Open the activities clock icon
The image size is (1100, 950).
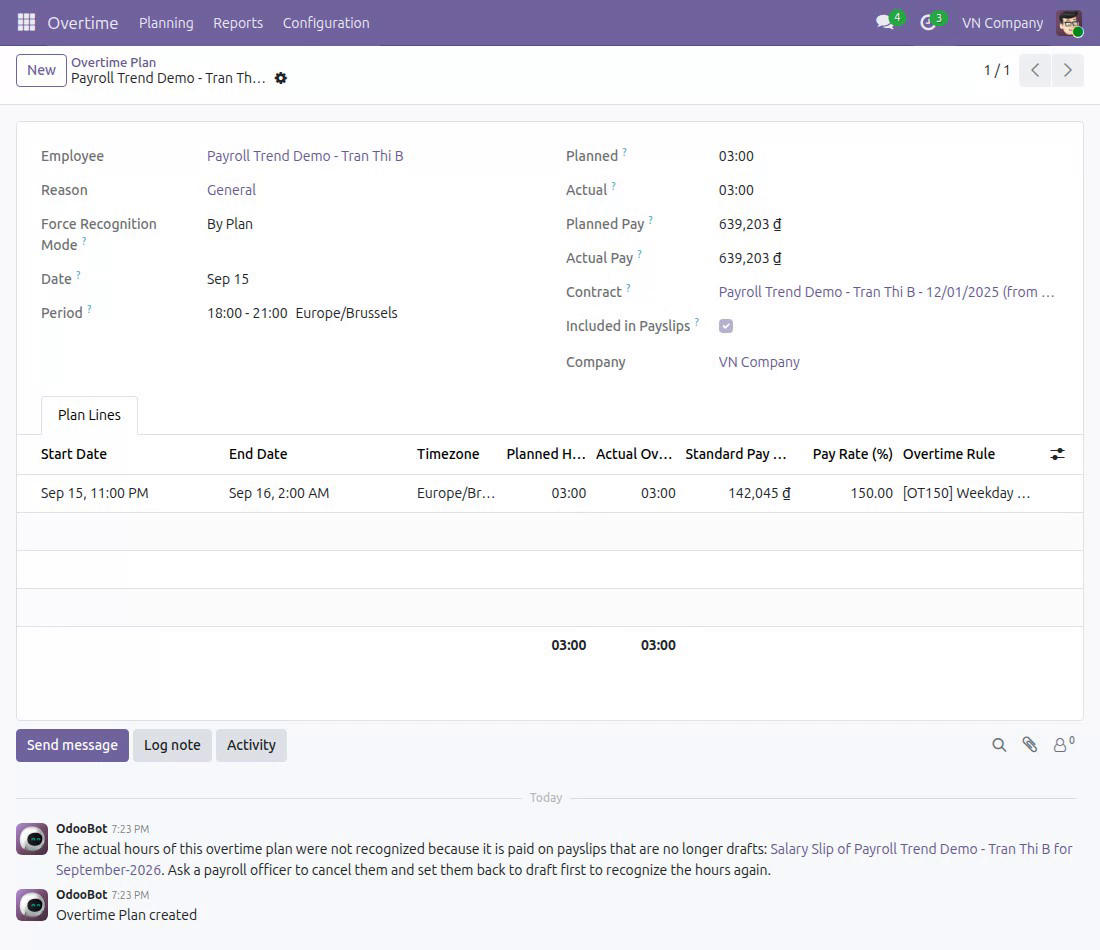click(928, 22)
